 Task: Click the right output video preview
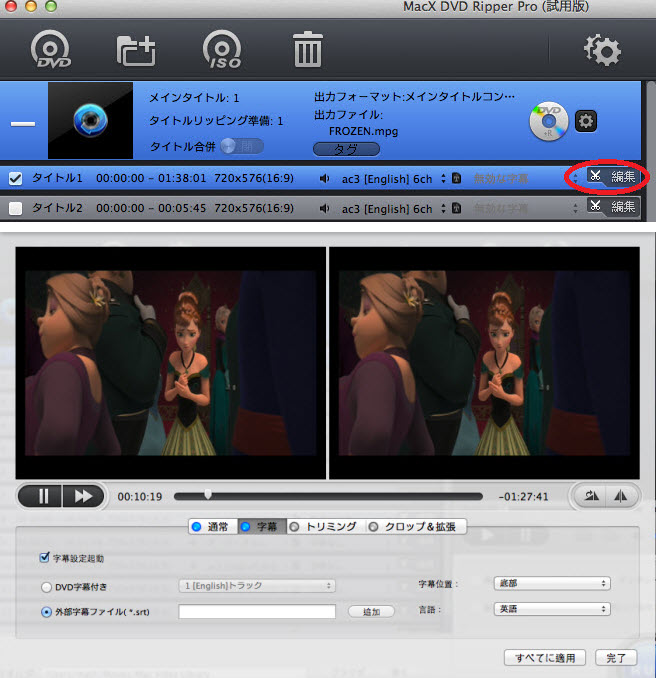coord(484,363)
